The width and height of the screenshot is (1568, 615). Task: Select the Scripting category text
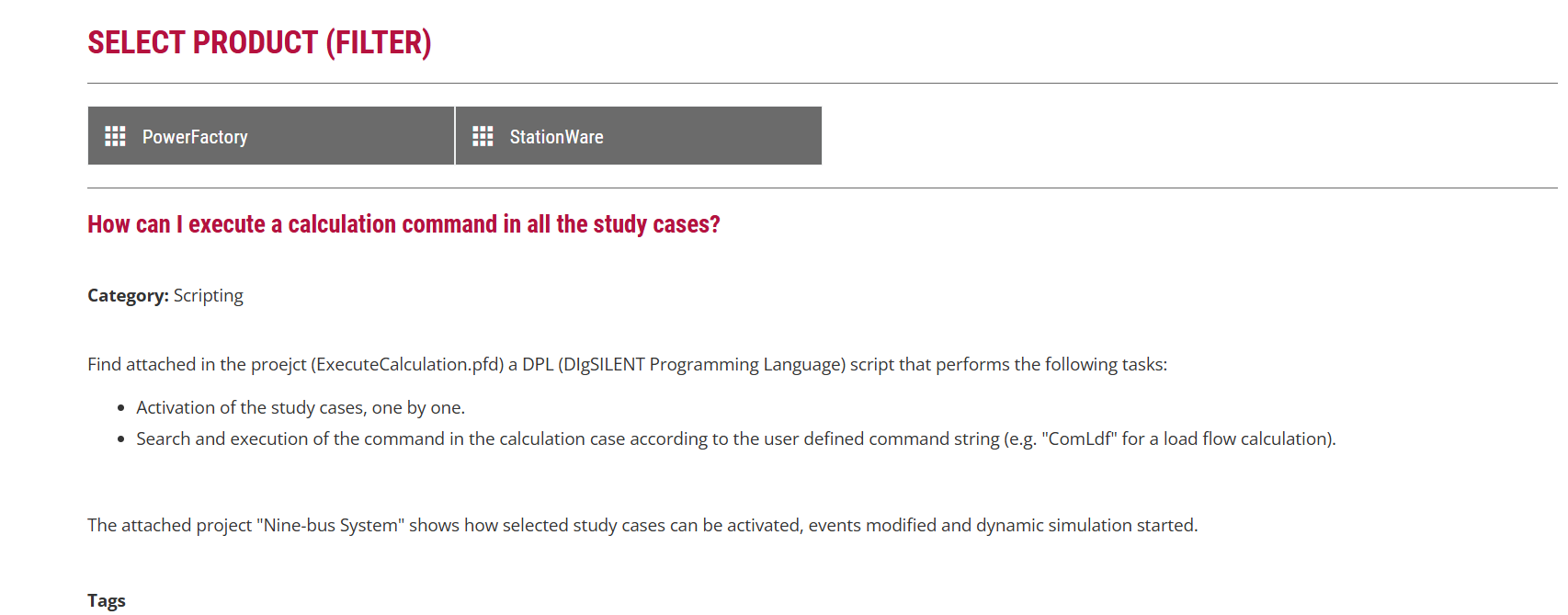pos(209,296)
